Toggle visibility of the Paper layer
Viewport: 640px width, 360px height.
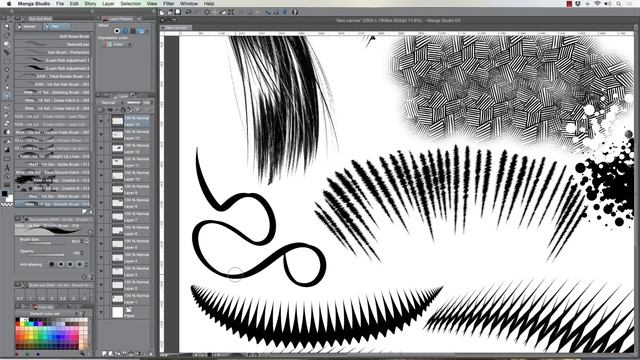pyautogui.click(x=101, y=312)
